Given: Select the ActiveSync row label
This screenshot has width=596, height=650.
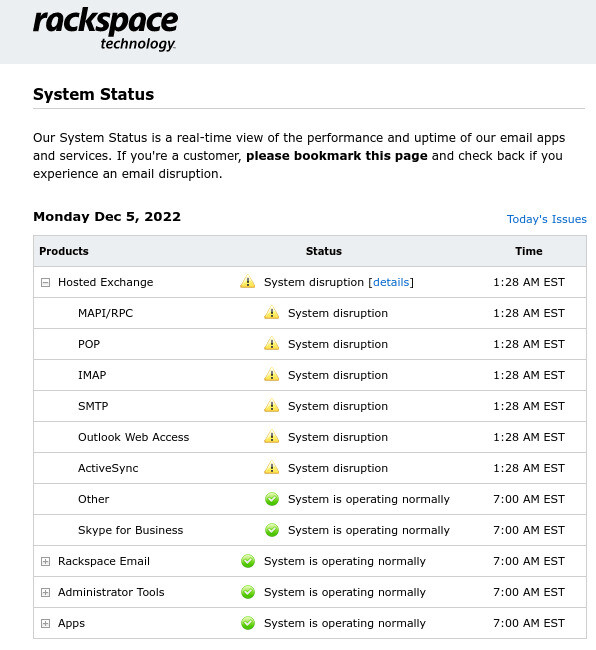Looking at the screenshot, I should pyautogui.click(x=108, y=468).
